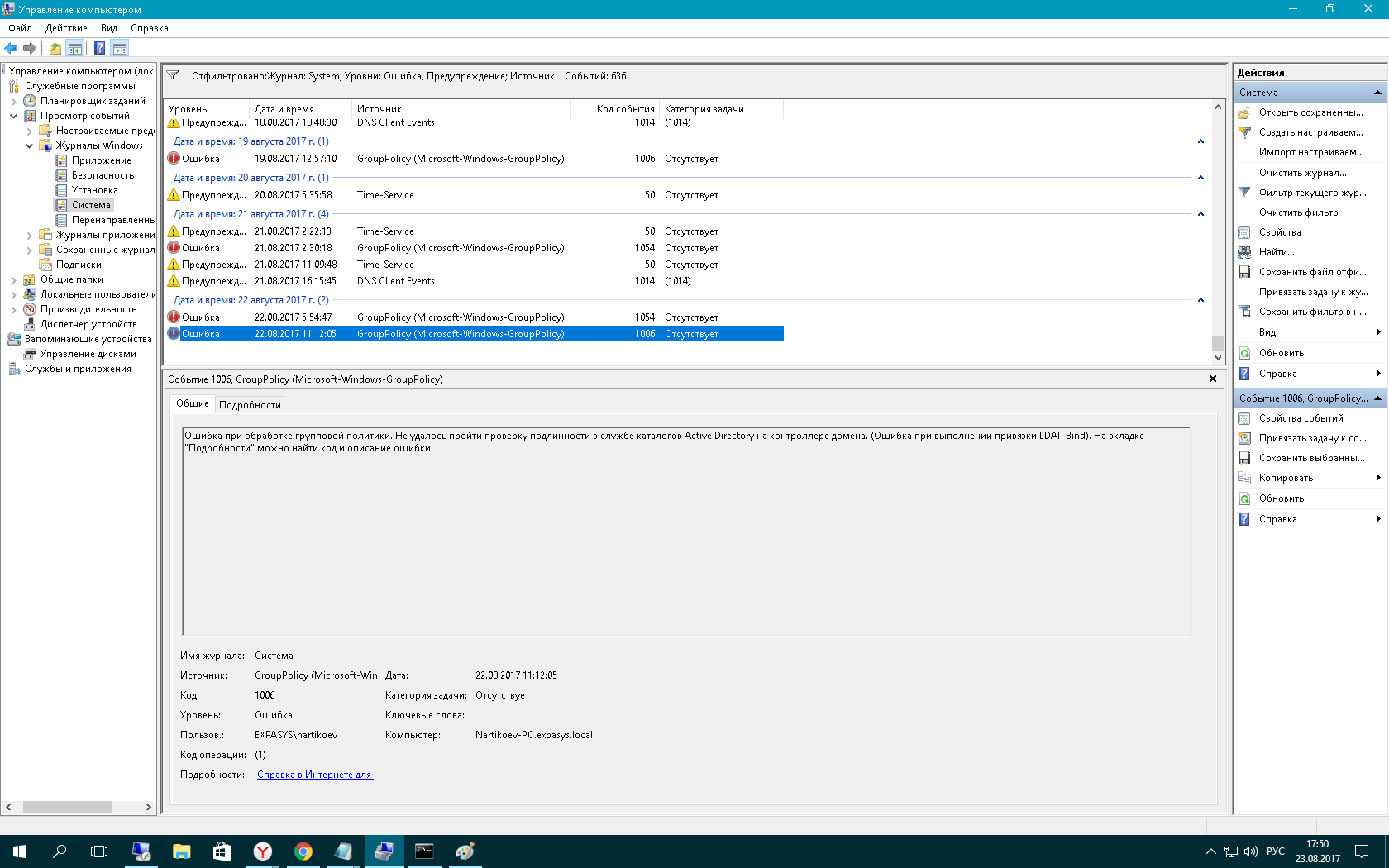This screenshot has height=868, width=1389.
Task: Expand 'Производительность' tree node
Action: point(14,310)
